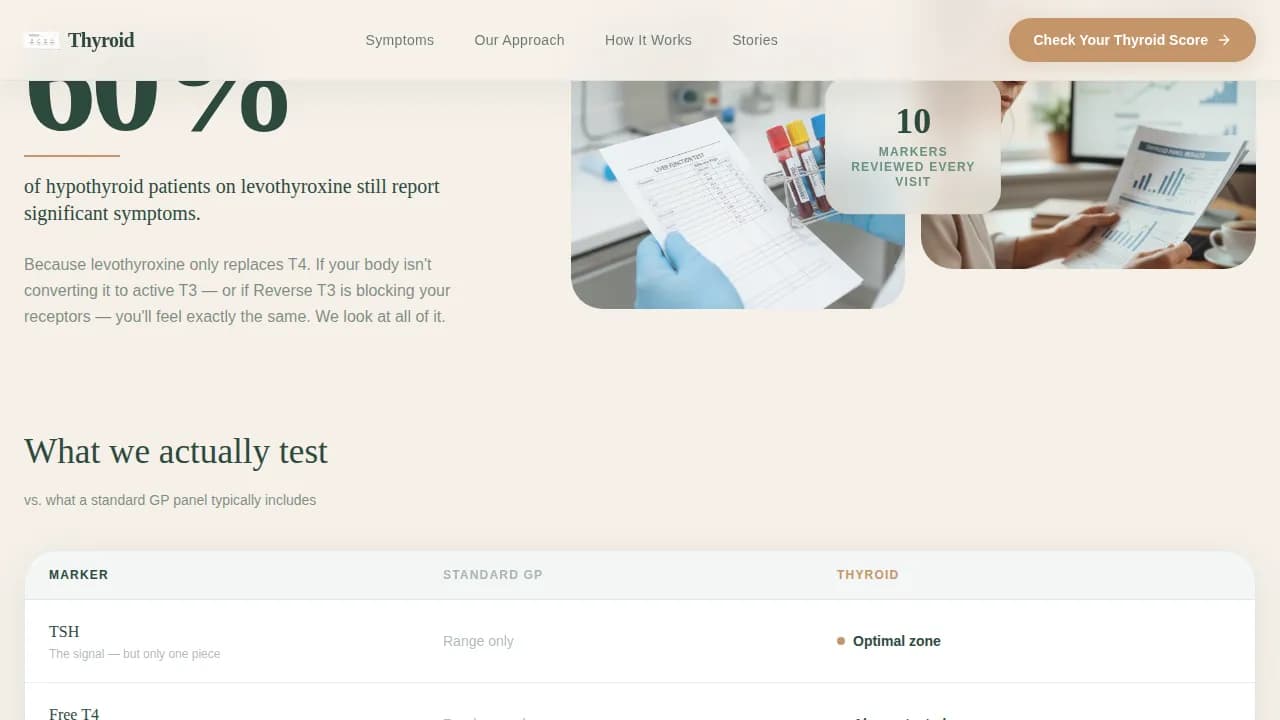The image size is (1280, 720).
Task: Click the paragraph starting 'Because levothyroxine only replaces T4'
Action: (237, 291)
